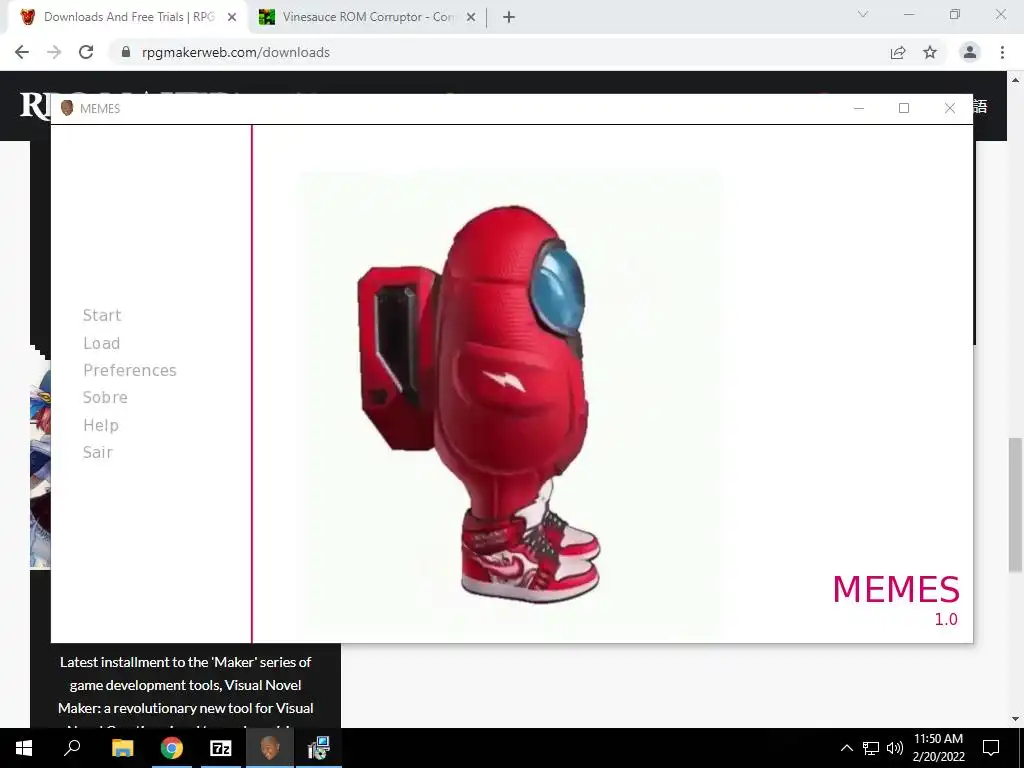The image size is (1024, 768).
Task: Minimize the MEMES window
Action: coord(859,108)
